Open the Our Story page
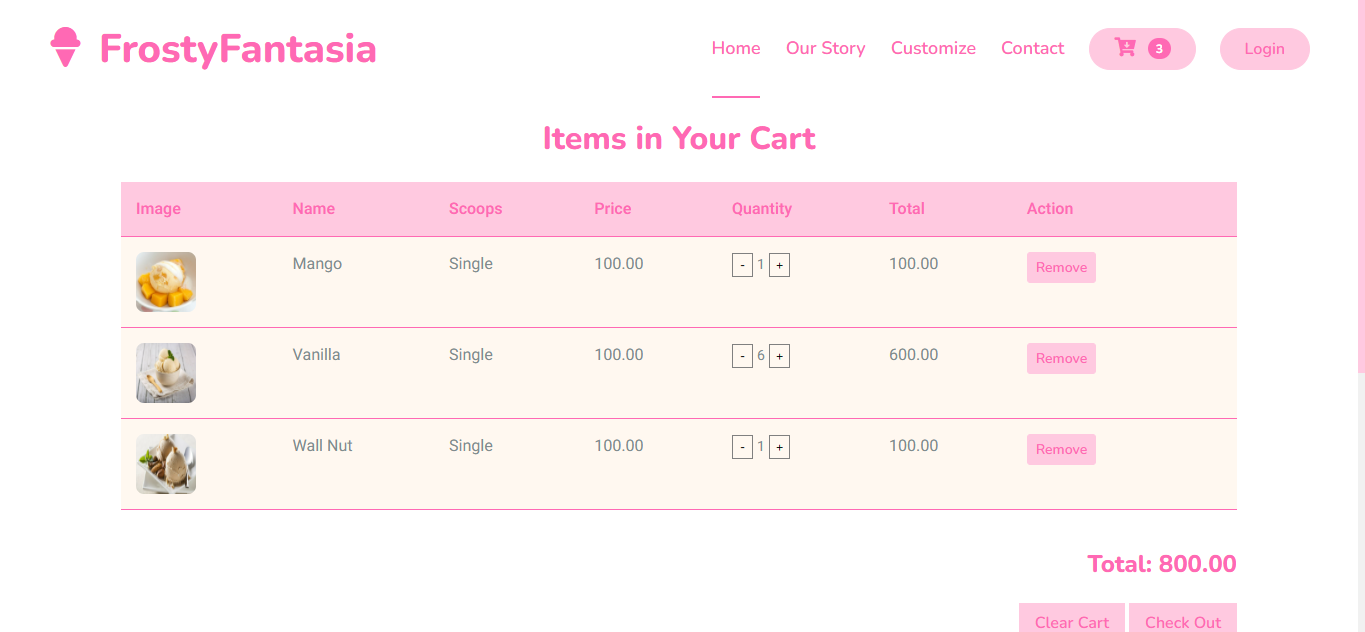Viewport: 1365px width, 632px height. [825, 48]
